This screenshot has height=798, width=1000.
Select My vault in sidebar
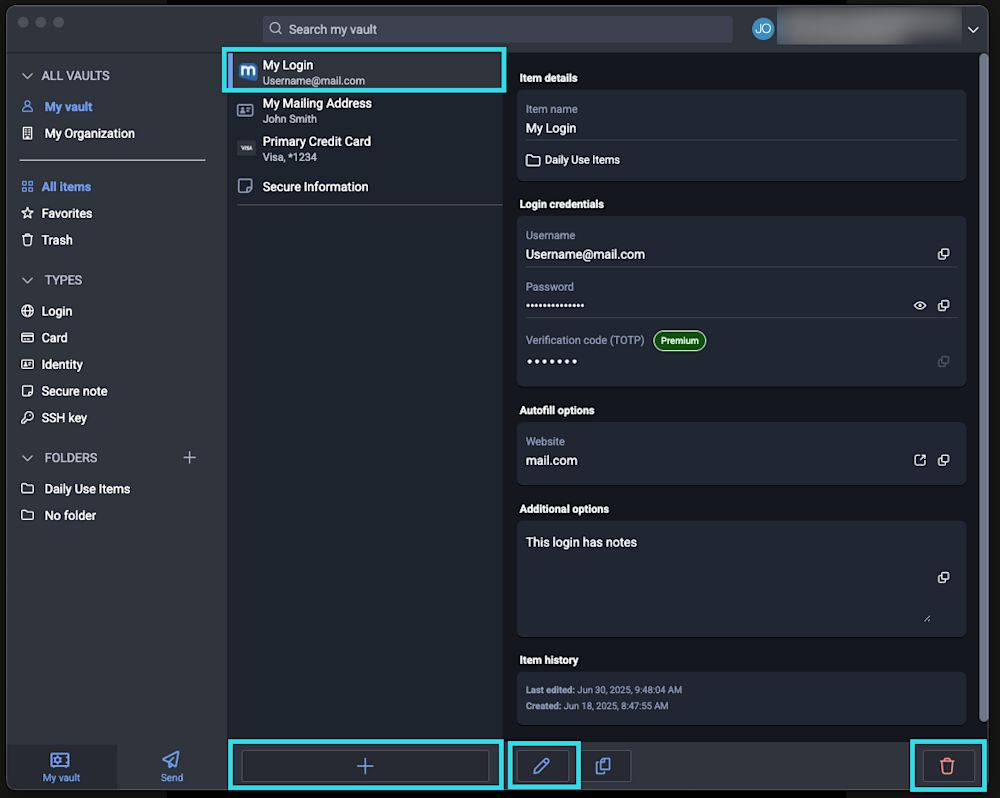point(68,107)
